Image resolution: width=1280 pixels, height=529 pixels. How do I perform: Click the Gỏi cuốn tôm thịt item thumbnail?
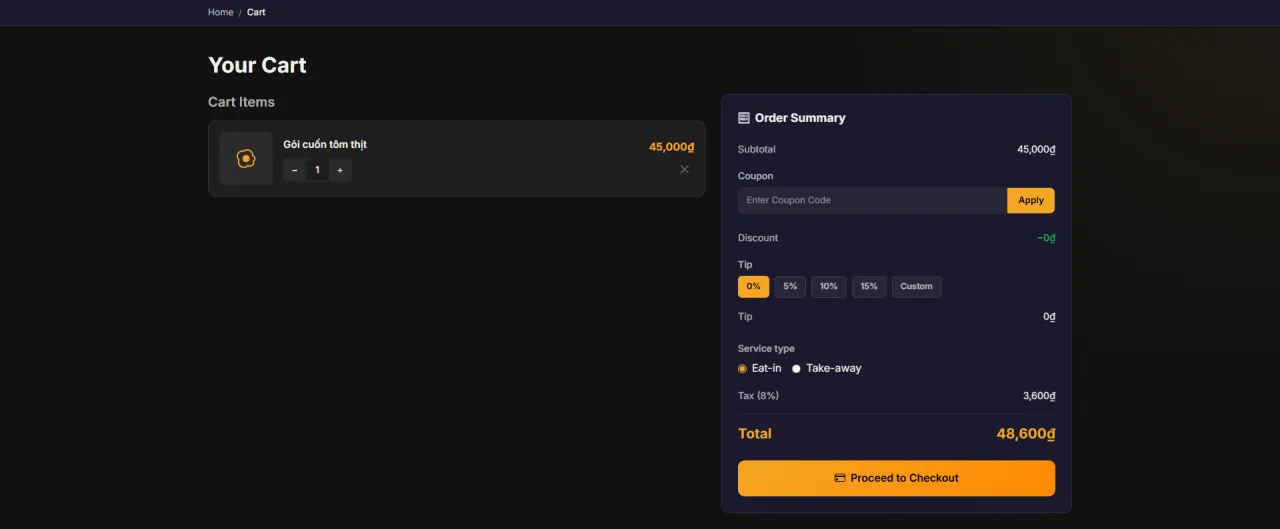(x=246, y=159)
